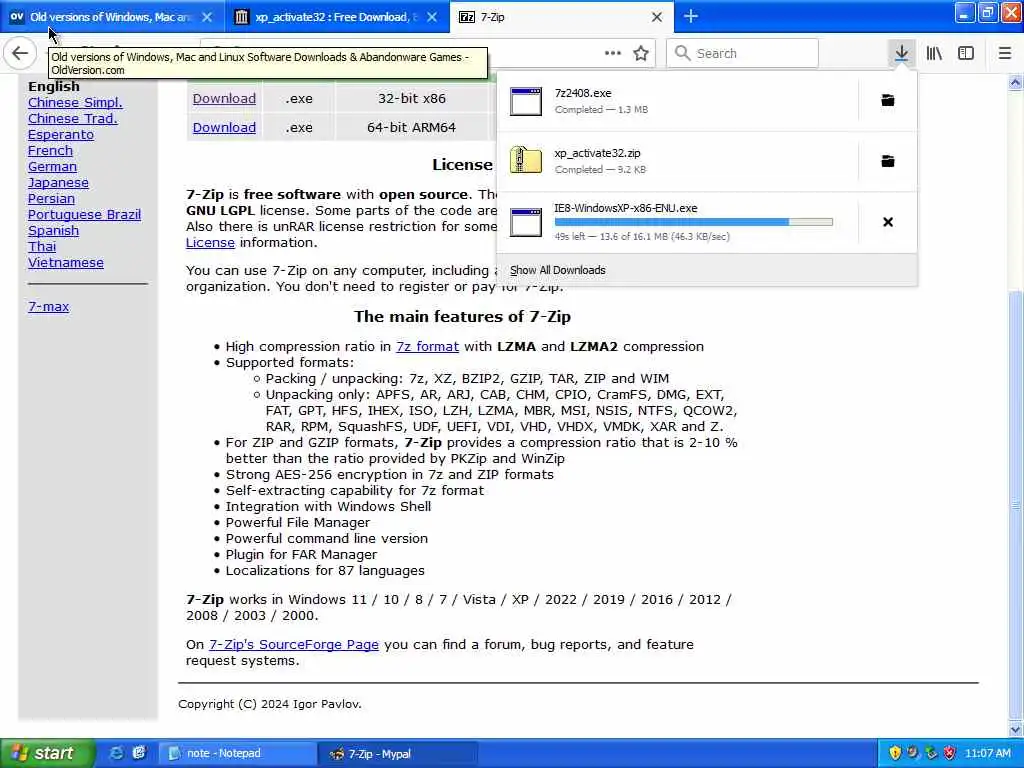Open Chinese Trad. language link
Viewport: 1024px width, 768px height.
(72, 118)
